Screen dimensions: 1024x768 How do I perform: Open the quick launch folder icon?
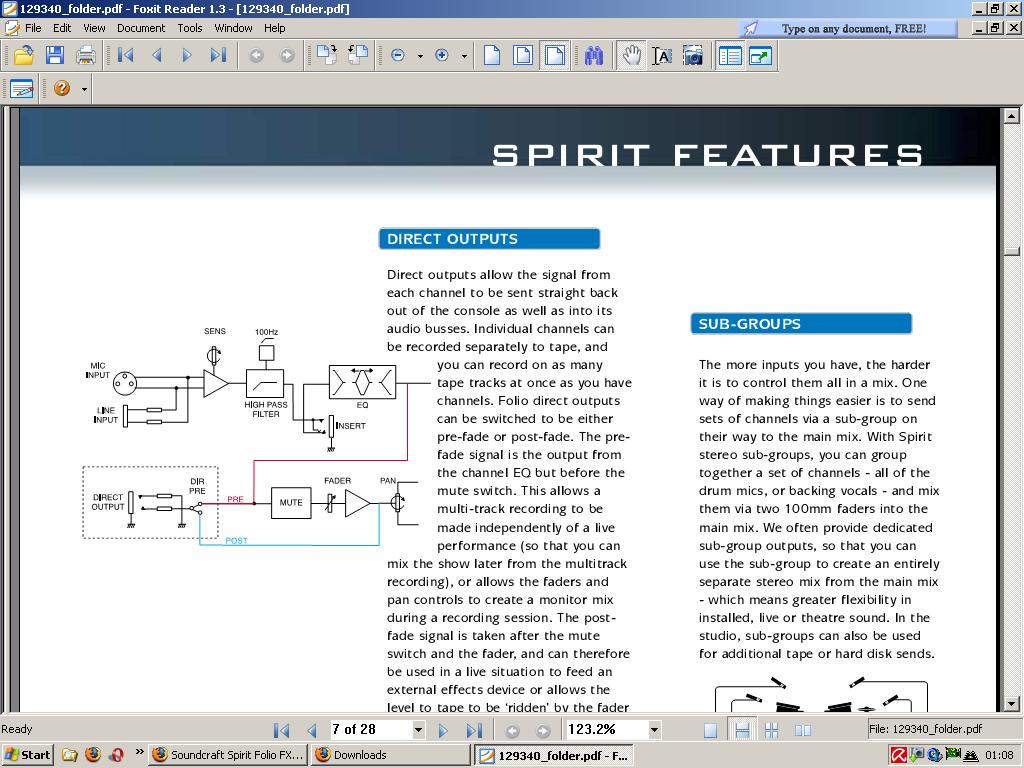(x=70, y=755)
